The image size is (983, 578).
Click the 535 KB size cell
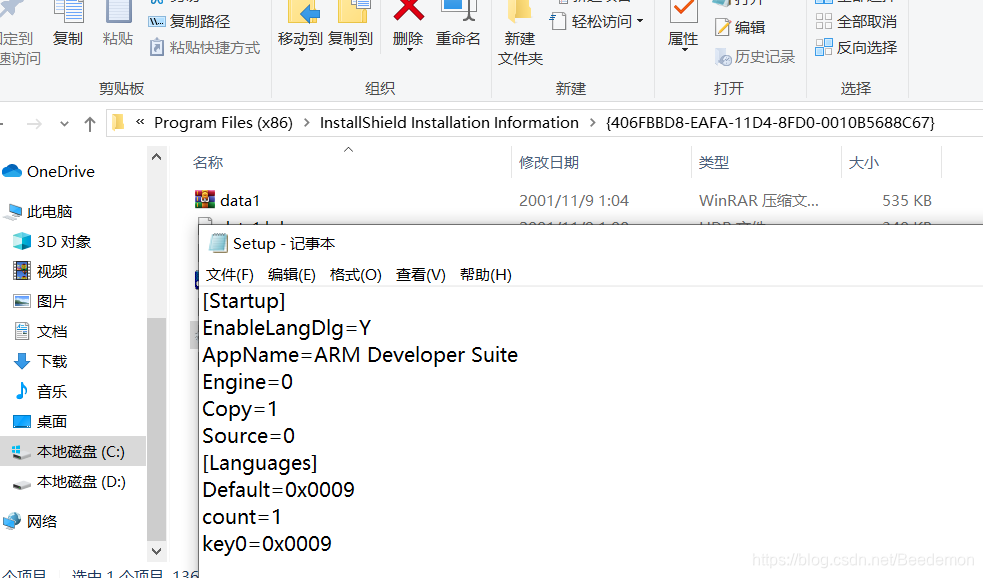click(907, 201)
